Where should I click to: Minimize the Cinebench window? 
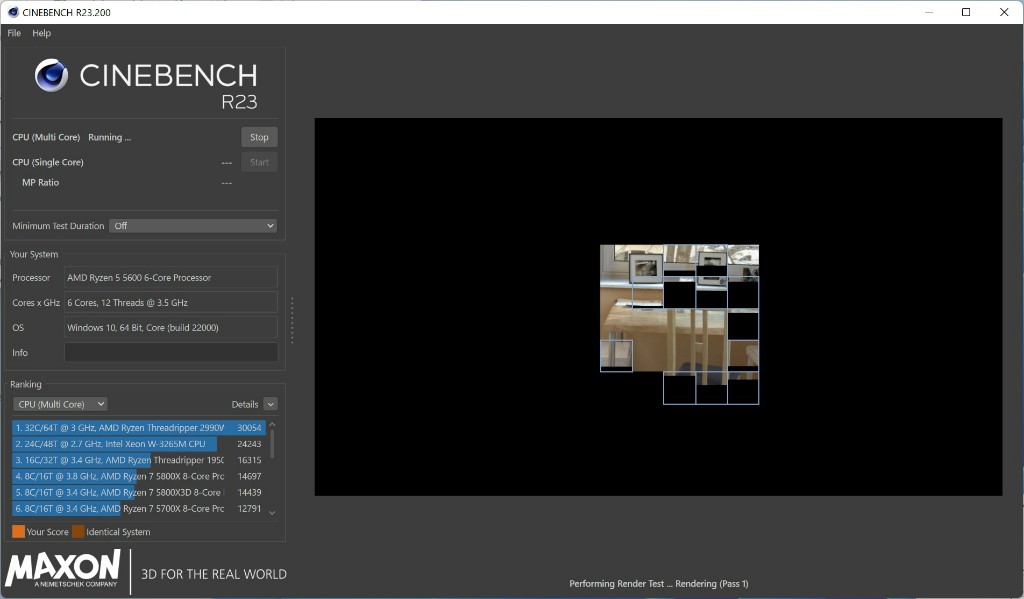tap(928, 12)
